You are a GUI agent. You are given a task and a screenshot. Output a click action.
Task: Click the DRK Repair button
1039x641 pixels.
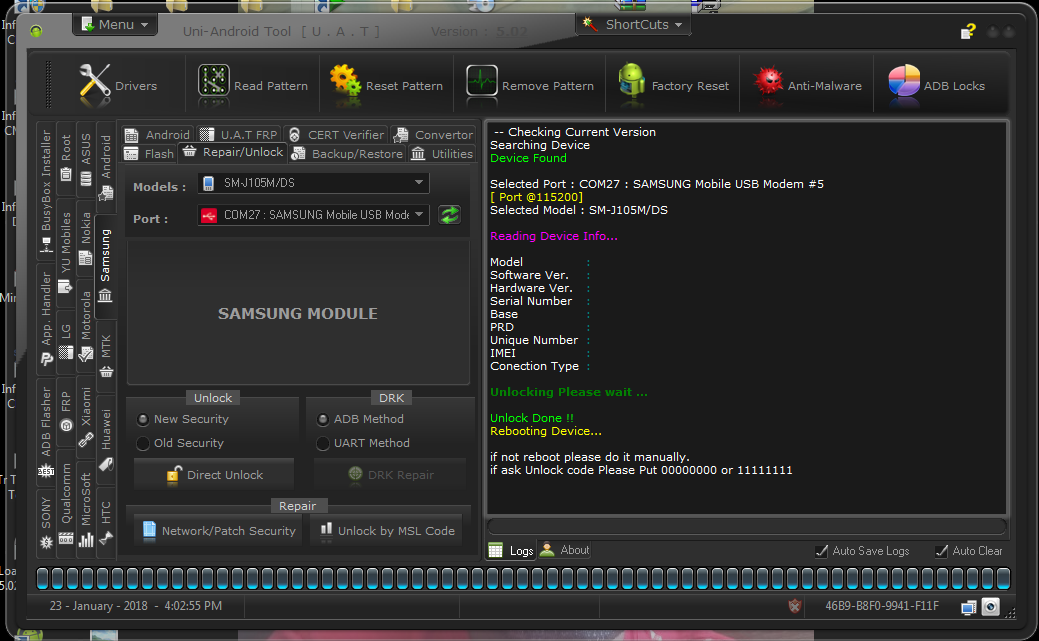390,475
